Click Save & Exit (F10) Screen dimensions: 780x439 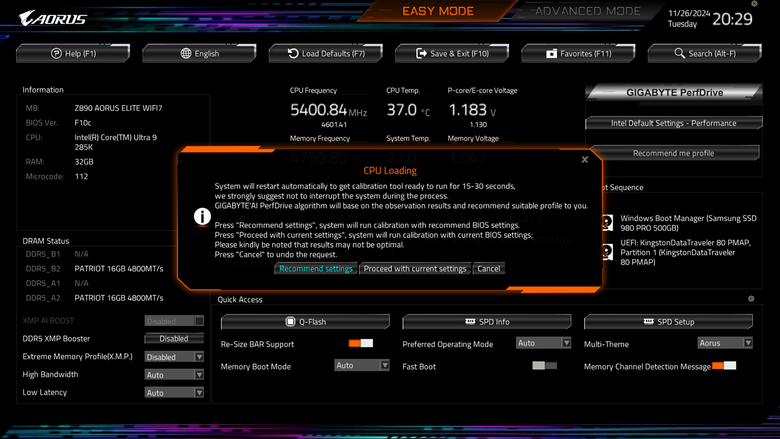452,53
